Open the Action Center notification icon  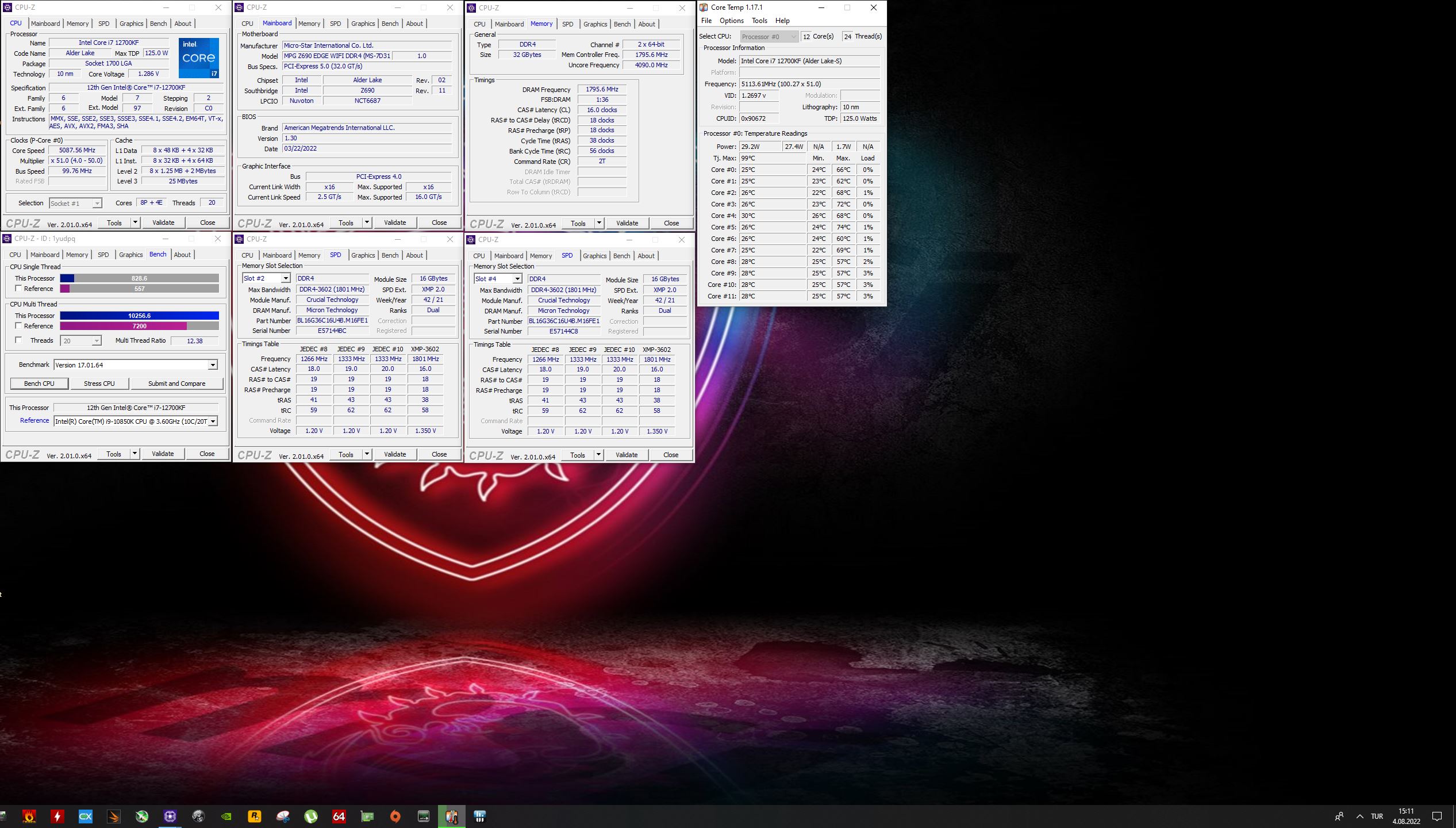click(1437, 816)
